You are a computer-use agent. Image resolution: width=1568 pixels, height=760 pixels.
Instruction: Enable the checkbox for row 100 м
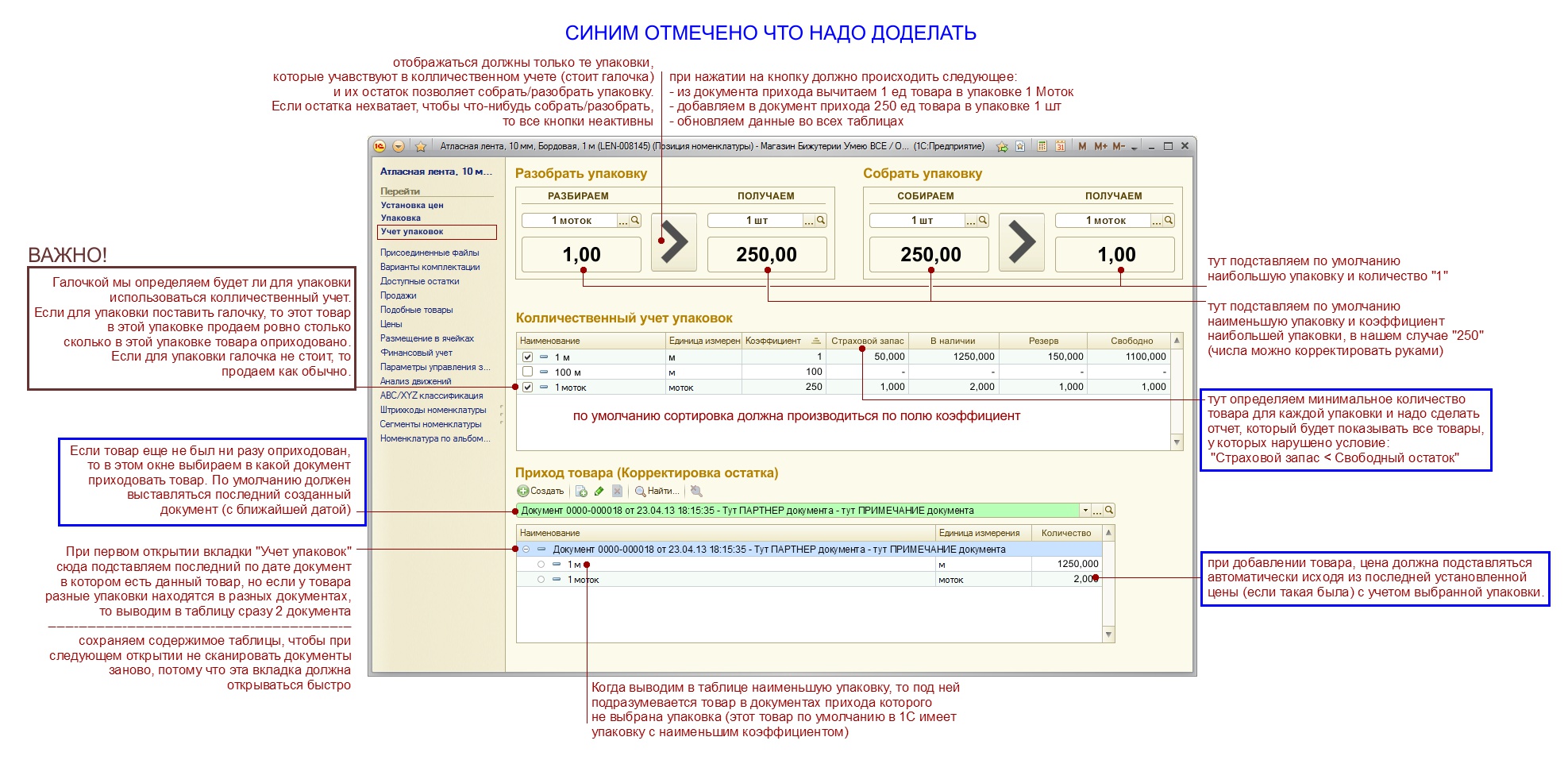(x=527, y=372)
